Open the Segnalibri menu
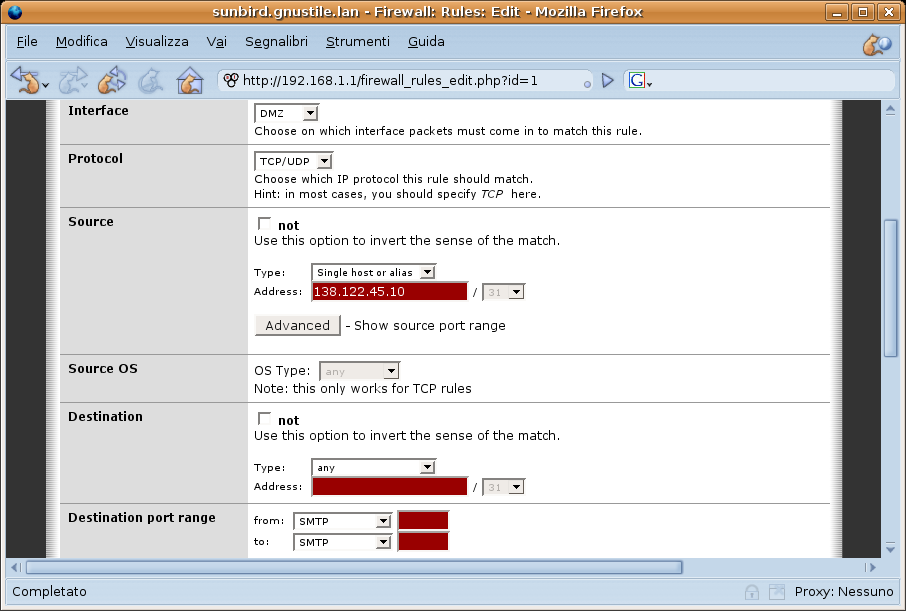 point(276,42)
